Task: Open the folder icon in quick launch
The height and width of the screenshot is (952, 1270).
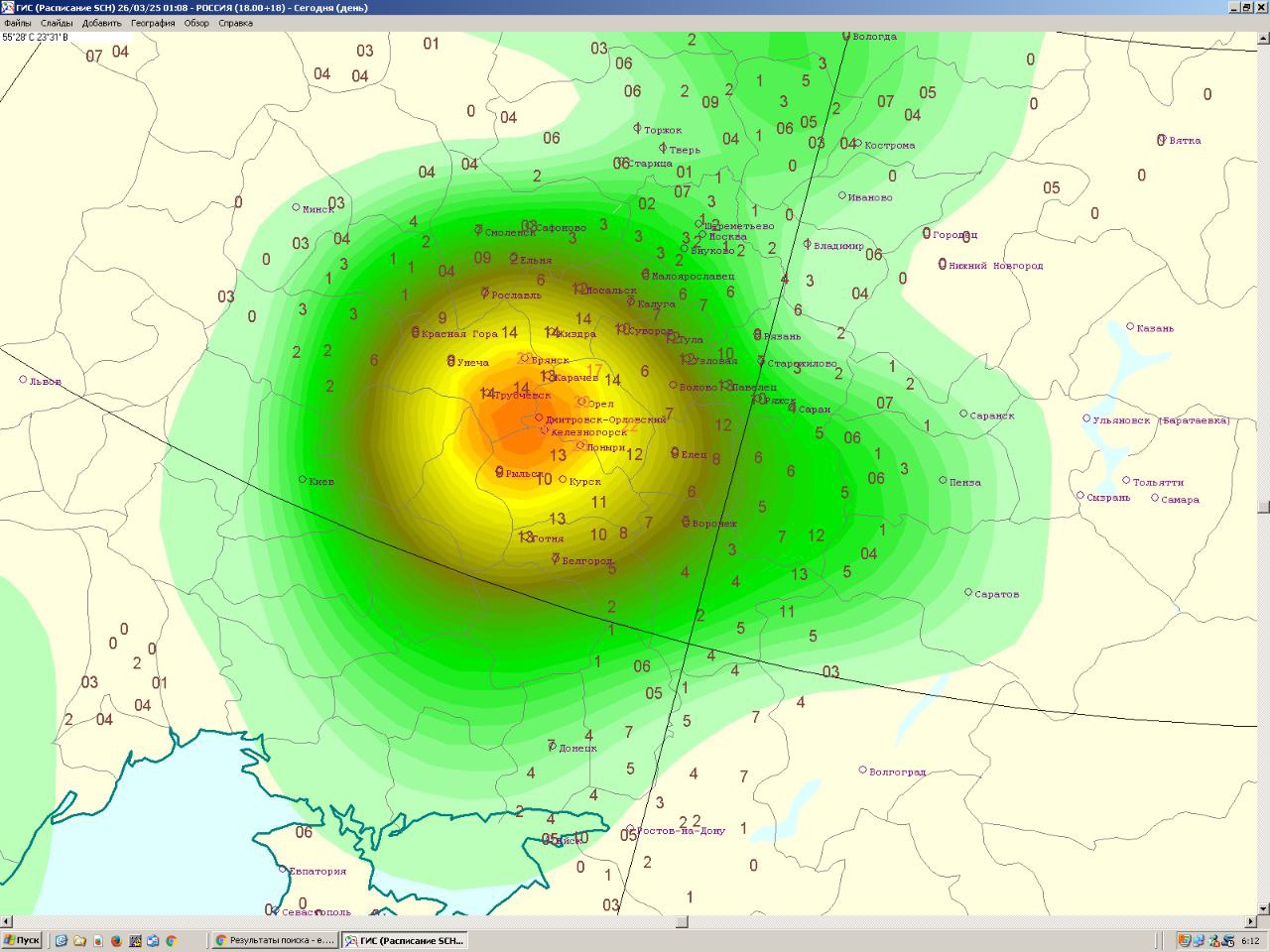Action: pyautogui.click(x=79, y=940)
